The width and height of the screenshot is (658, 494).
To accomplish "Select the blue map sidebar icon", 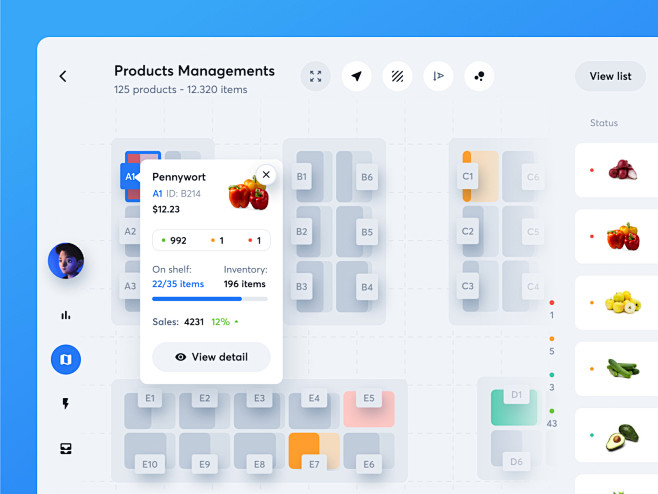I will [x=66, y=360].
